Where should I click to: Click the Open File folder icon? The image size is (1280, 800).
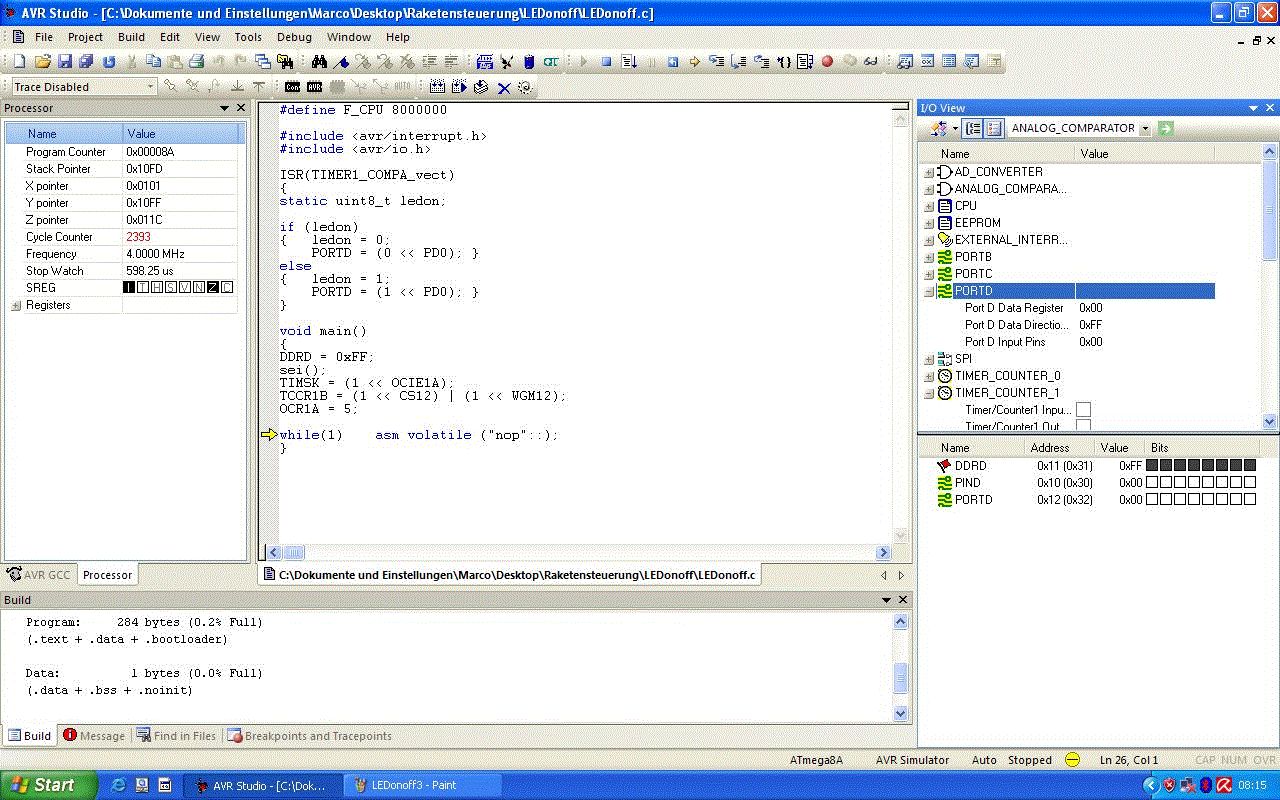[x=42, y=62]
